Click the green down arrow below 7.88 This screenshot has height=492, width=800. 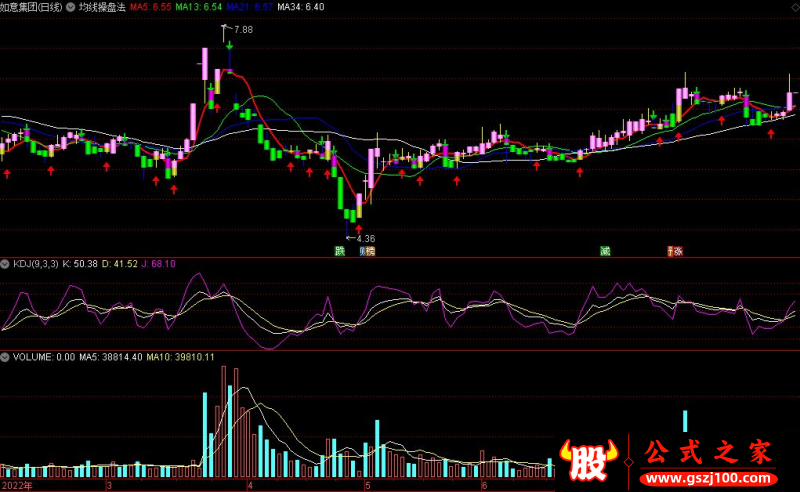[x=229, y=46]
